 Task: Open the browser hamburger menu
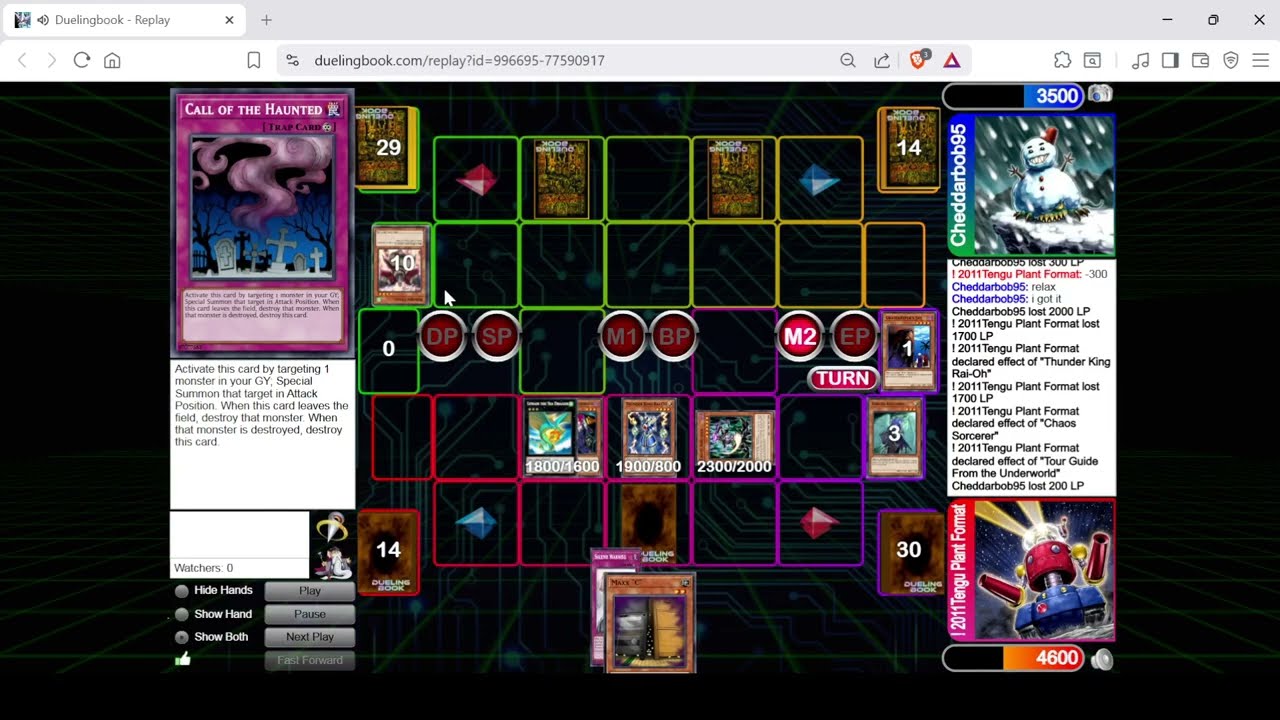pos(1260,60)
